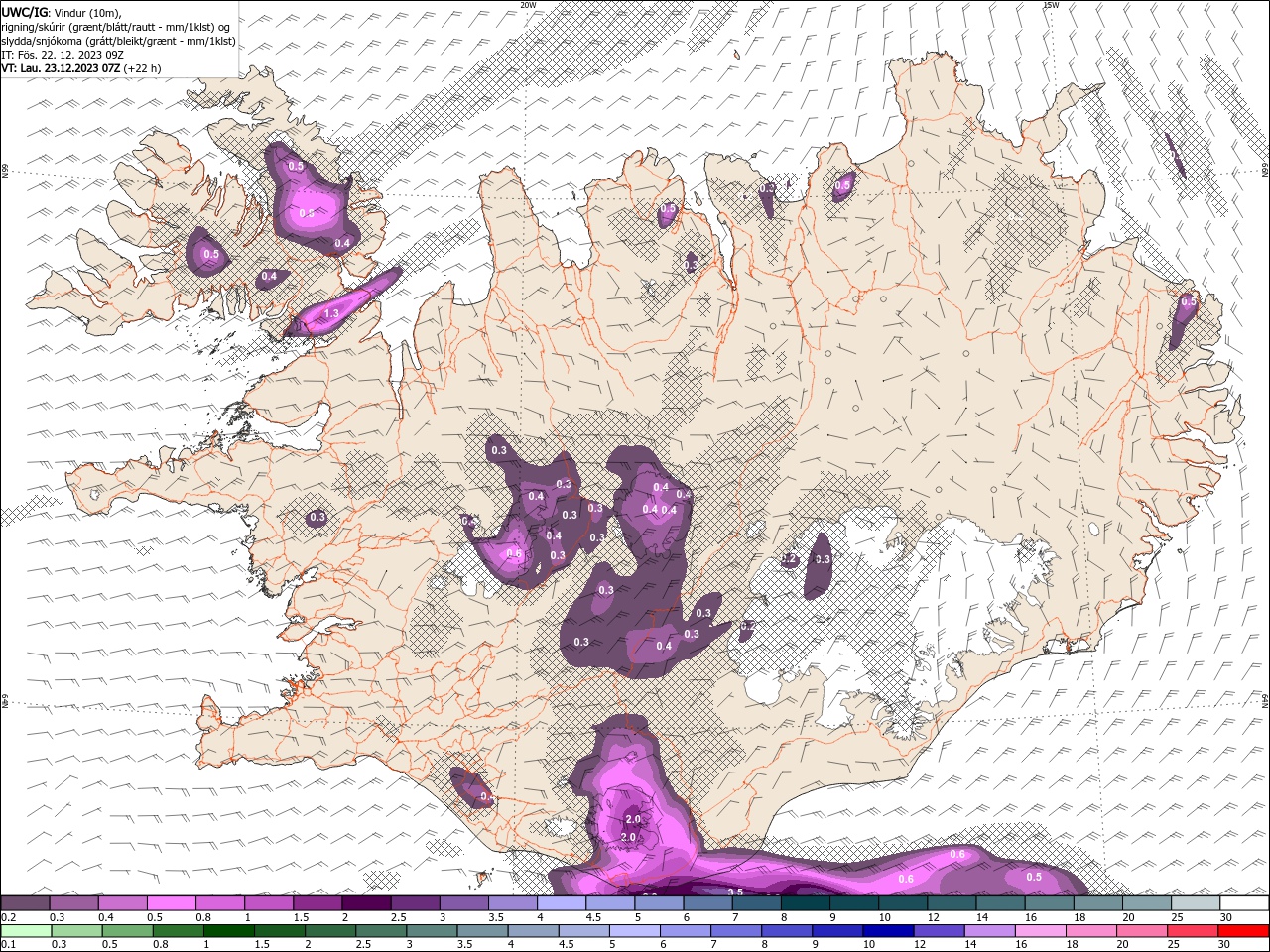
Task: Click the 16 pink swatch in lower legend row
Action: point(1040,931)
